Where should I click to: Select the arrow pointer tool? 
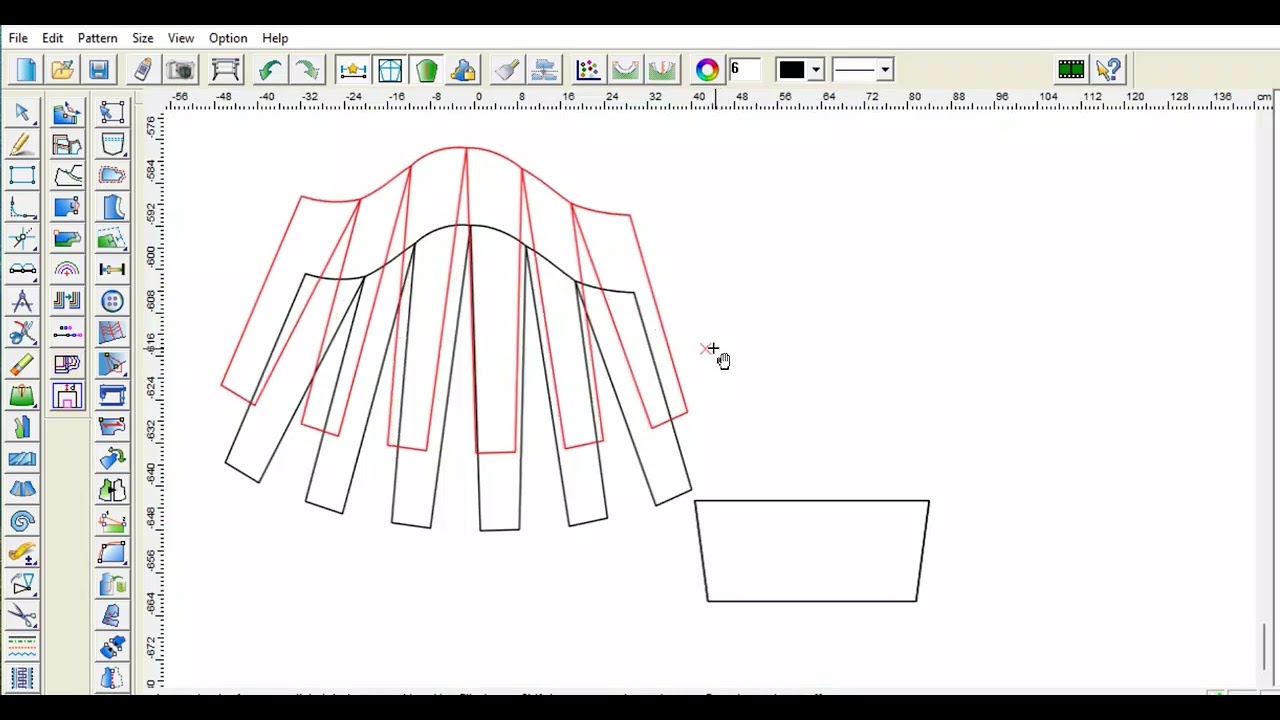click(22, 113)
